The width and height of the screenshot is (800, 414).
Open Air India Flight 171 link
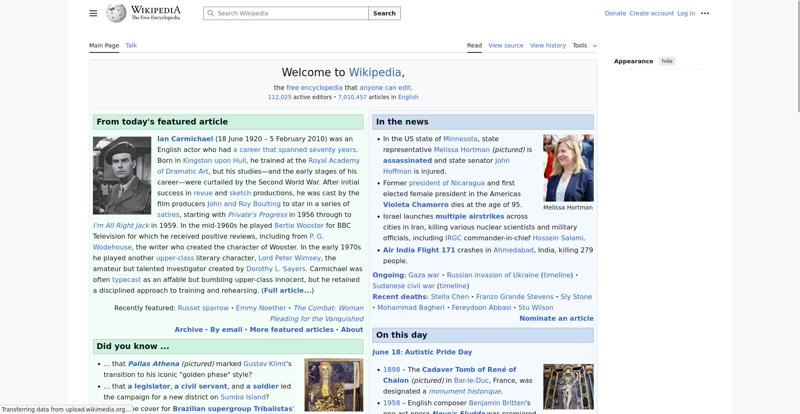tap(419, 250)
